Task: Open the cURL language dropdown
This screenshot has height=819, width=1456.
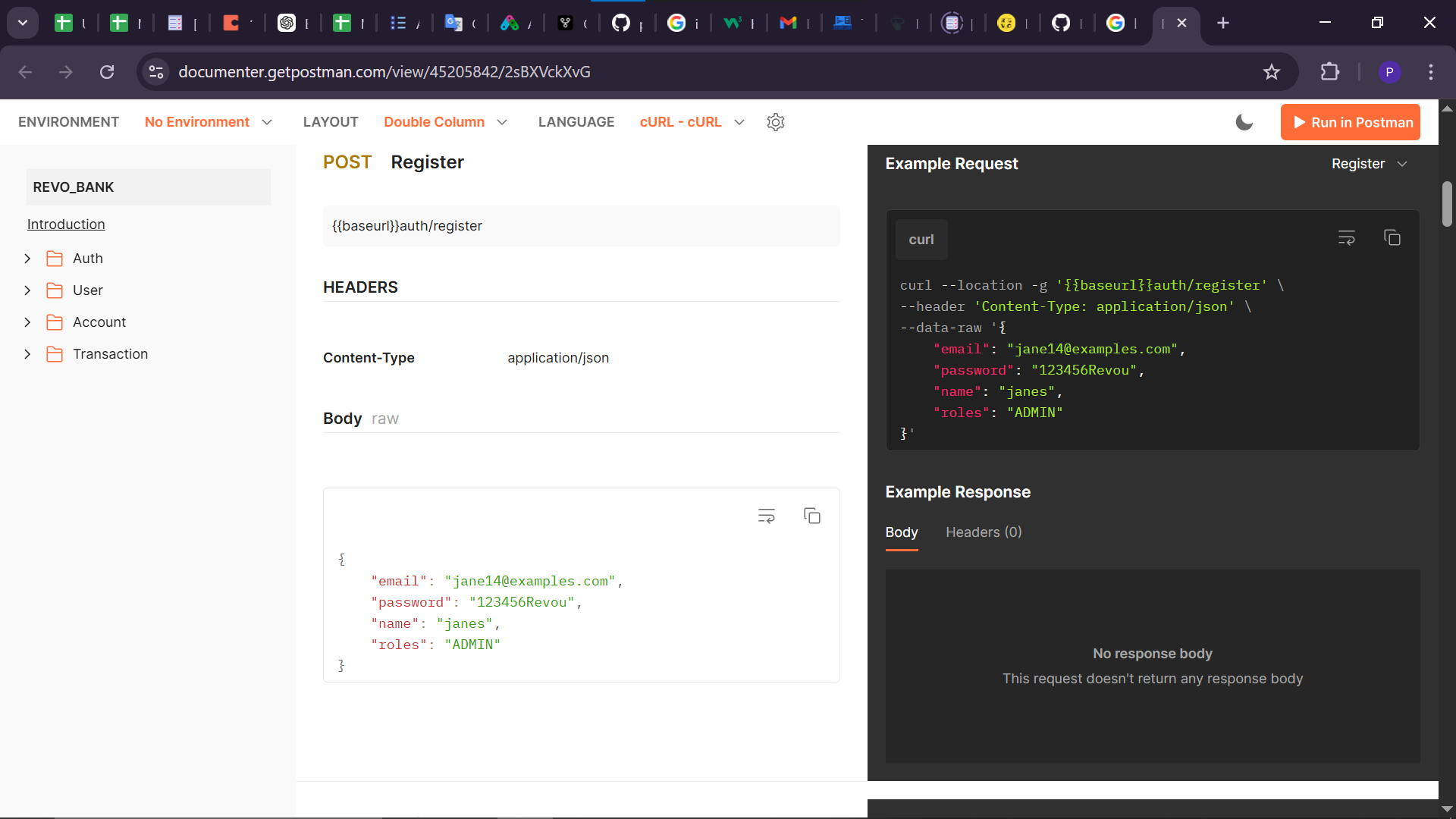Action: pyautogui.click(x=692, y=122)
